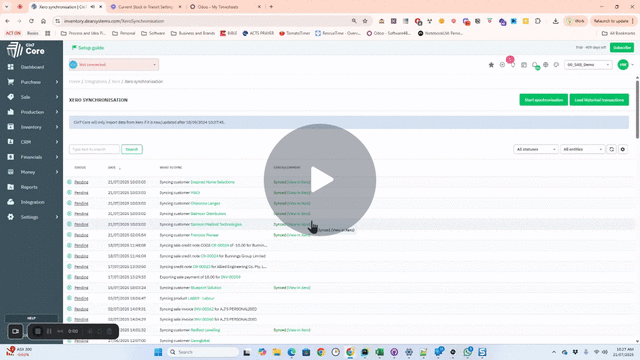
Task: Expand the Financials submenu chevron
Action: tap(57, 157)
